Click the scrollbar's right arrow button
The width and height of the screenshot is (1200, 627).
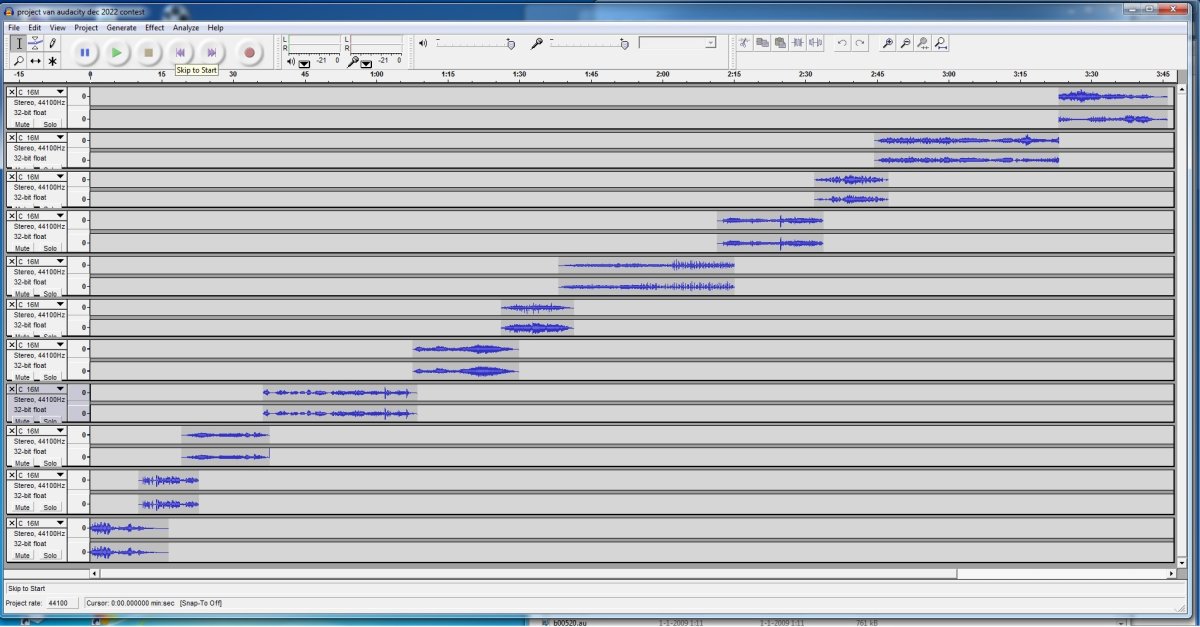[x=1173, y=574]
